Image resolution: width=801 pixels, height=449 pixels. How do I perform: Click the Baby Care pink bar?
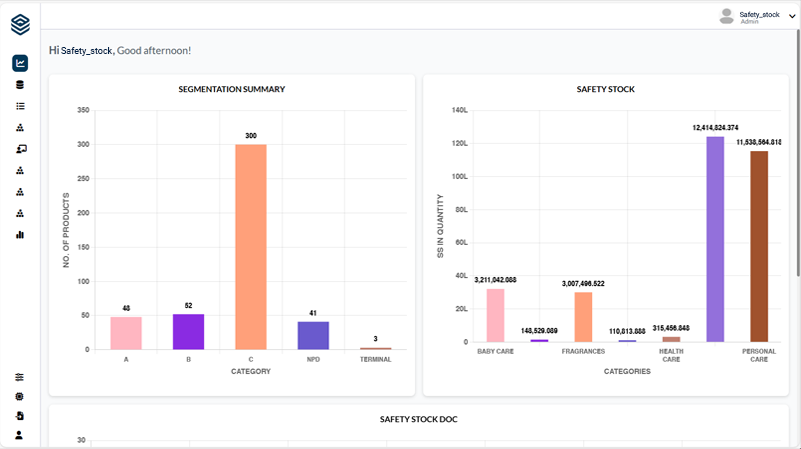pos(495,315)
